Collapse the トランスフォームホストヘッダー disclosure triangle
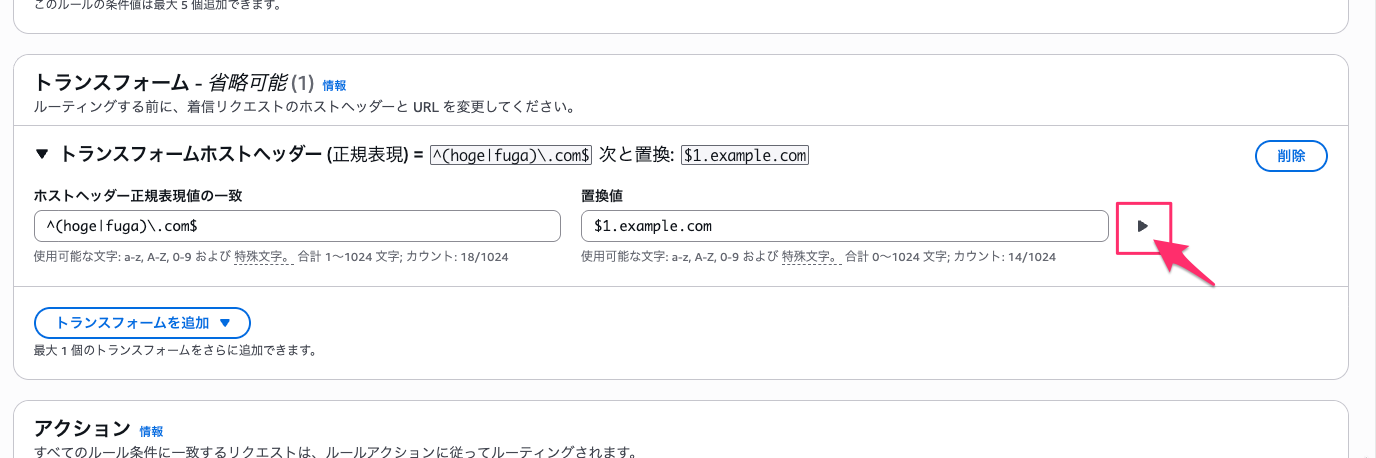Viewport: 1376px width, 458px height. 42,155
